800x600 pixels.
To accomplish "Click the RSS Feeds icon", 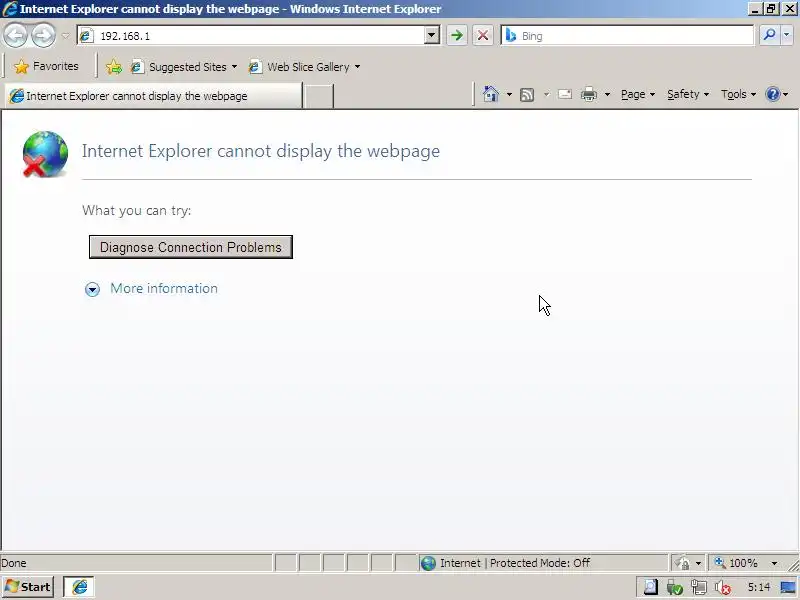I will pyautogui.click(x=527, y=94).
